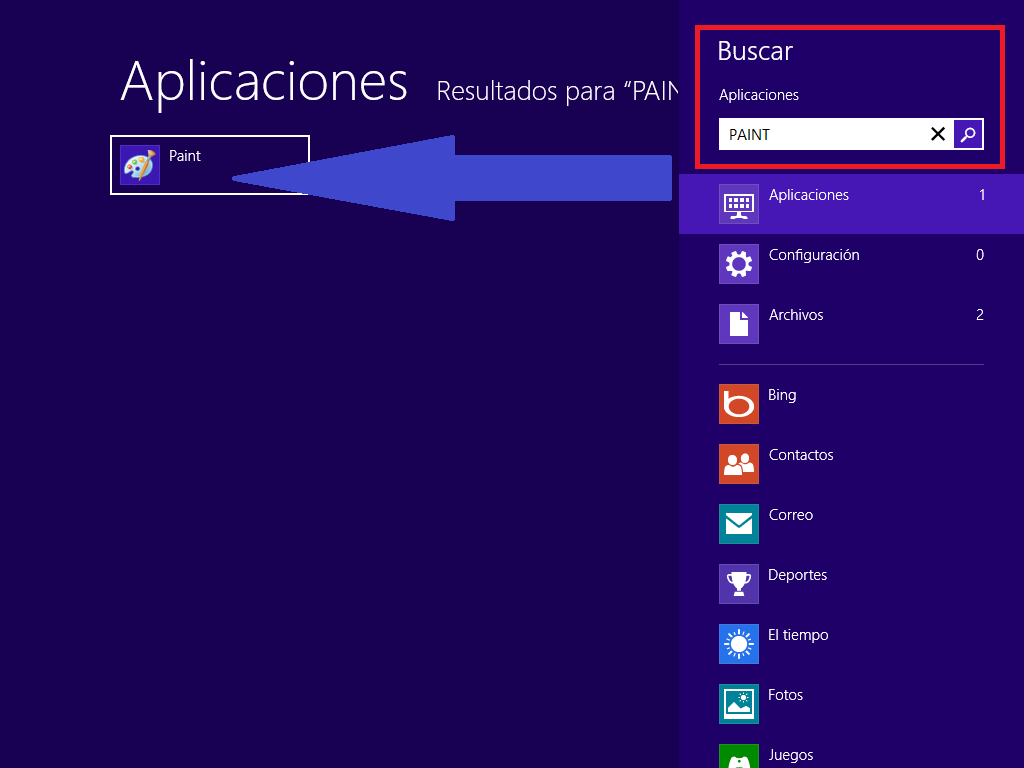The height and width of the screenshot is (768, 1024).
Task: Click the Configuración gear icon
Action: coord(739,264)
